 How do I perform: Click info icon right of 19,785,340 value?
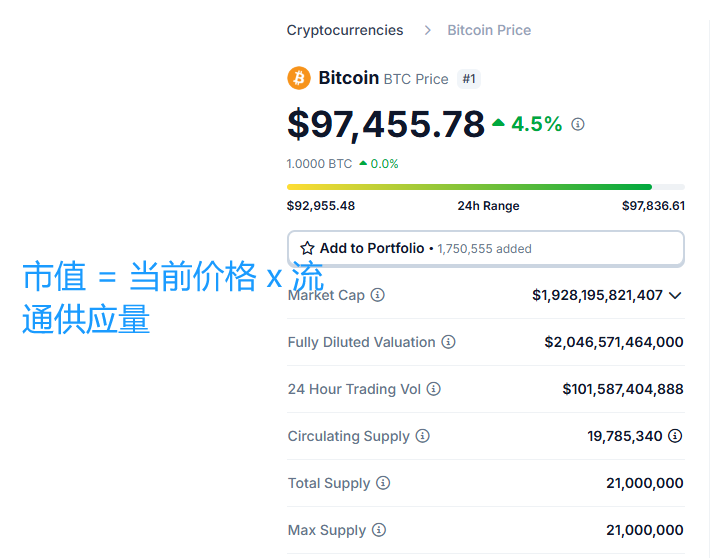click(675, 436)
